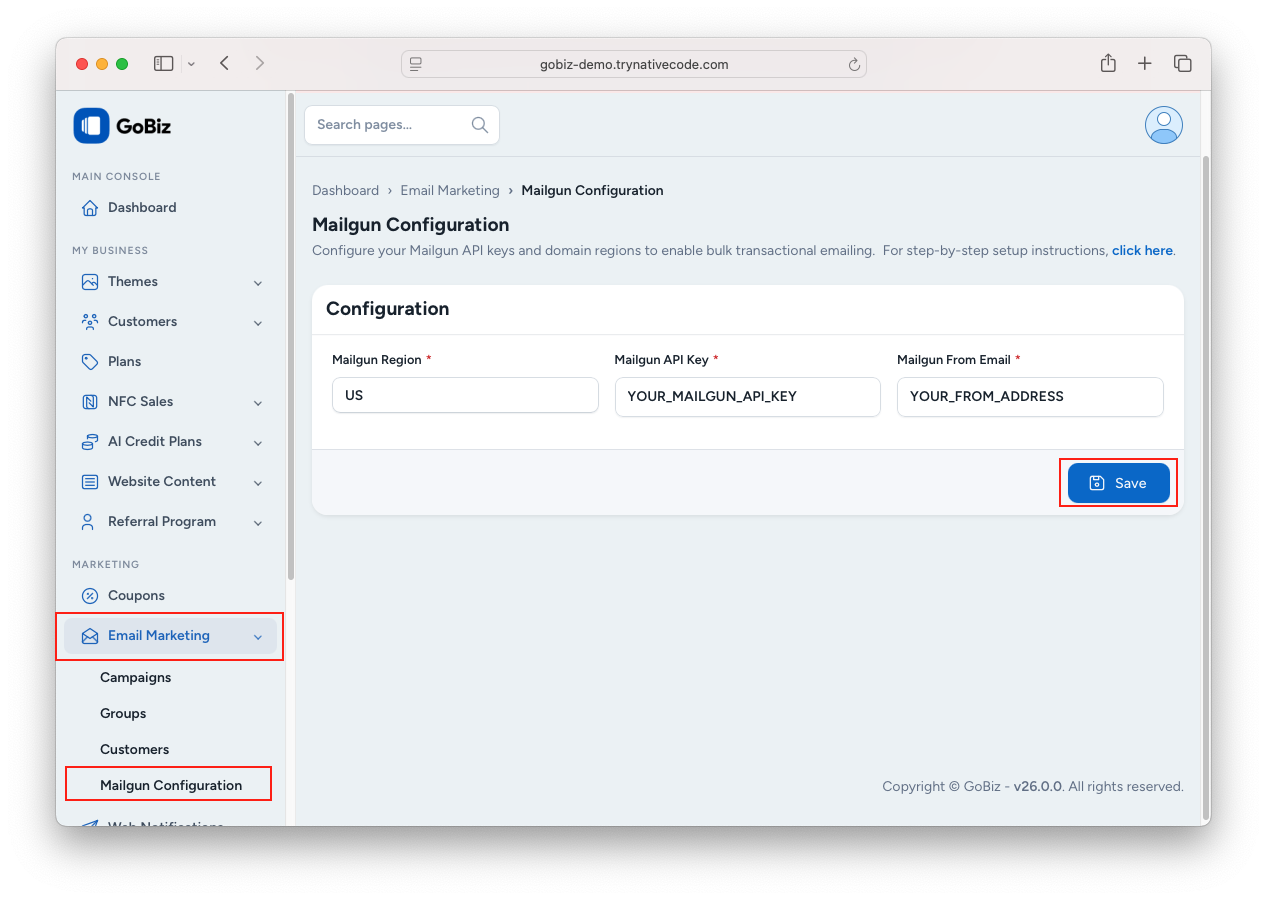This screenshot has height=900, width=1267.
Task: Save the Mailgun configuration
Action: [x=1118, y=483]
